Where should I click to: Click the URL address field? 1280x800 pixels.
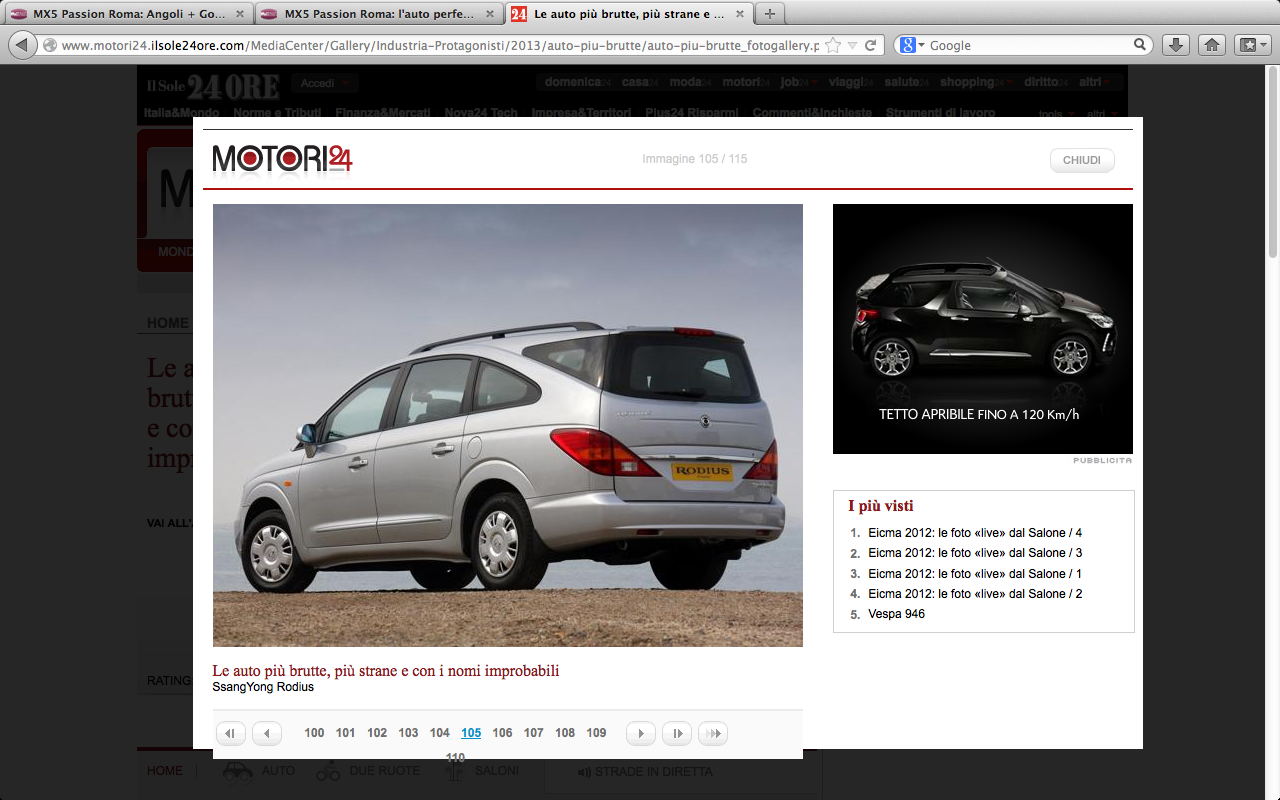(440, 45)
